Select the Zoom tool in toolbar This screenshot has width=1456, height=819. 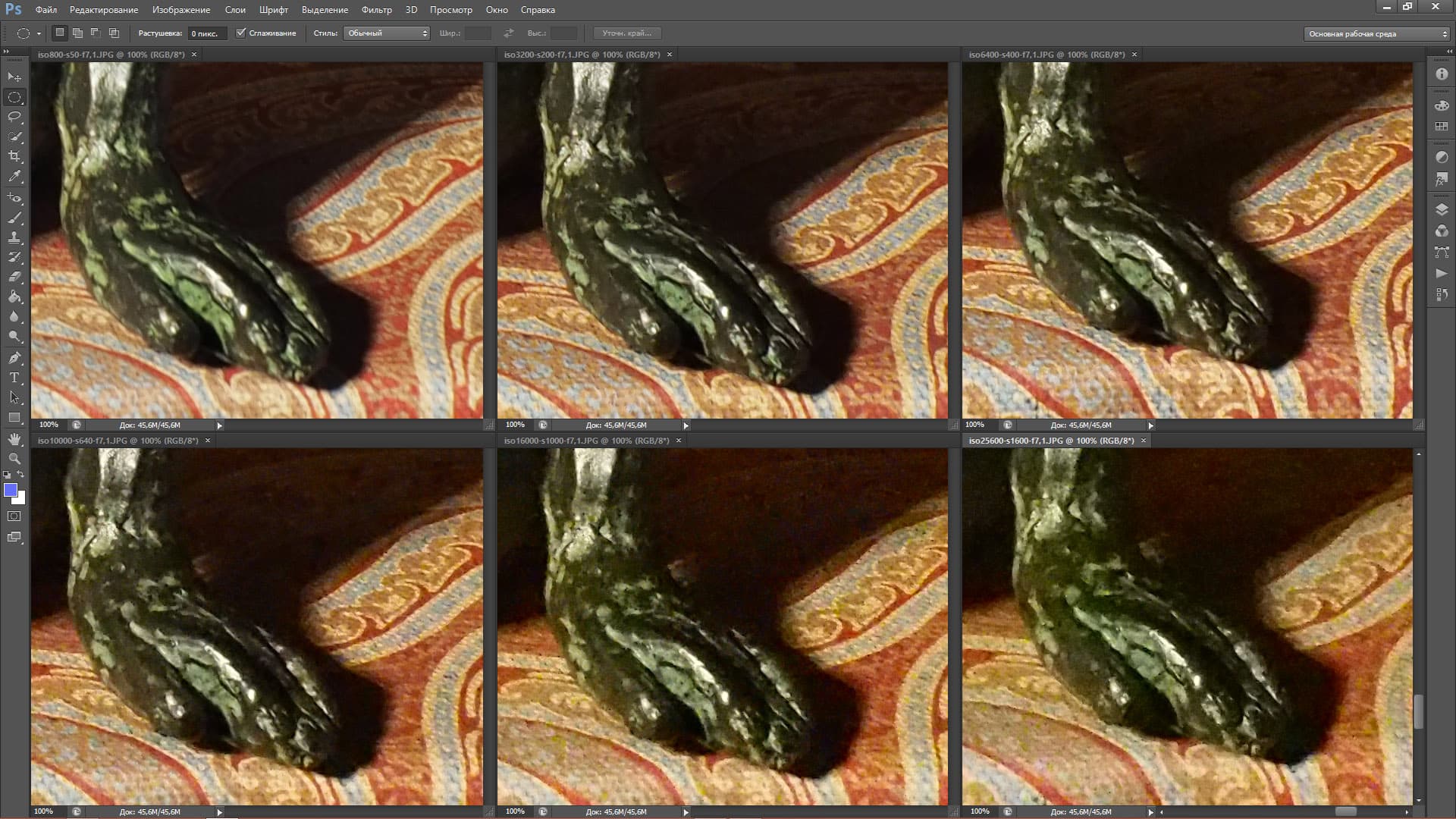(14, 459)
